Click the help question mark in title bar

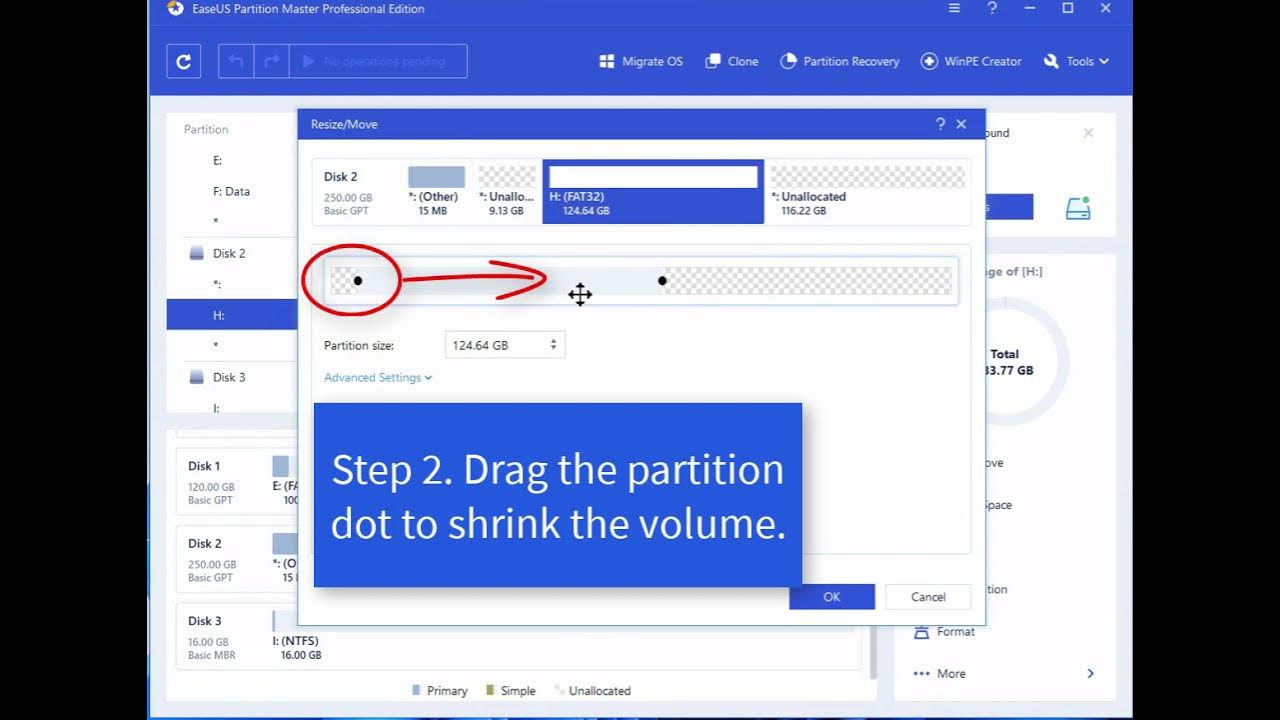992,9
